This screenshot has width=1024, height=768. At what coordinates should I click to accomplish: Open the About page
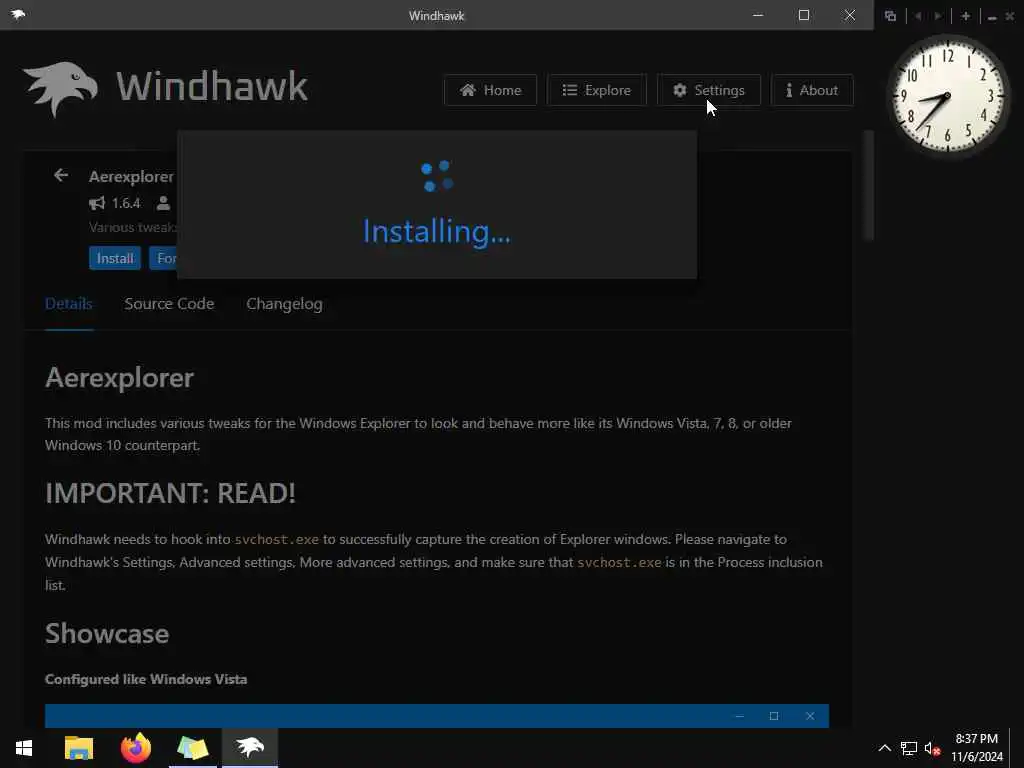tap(812, 90)
